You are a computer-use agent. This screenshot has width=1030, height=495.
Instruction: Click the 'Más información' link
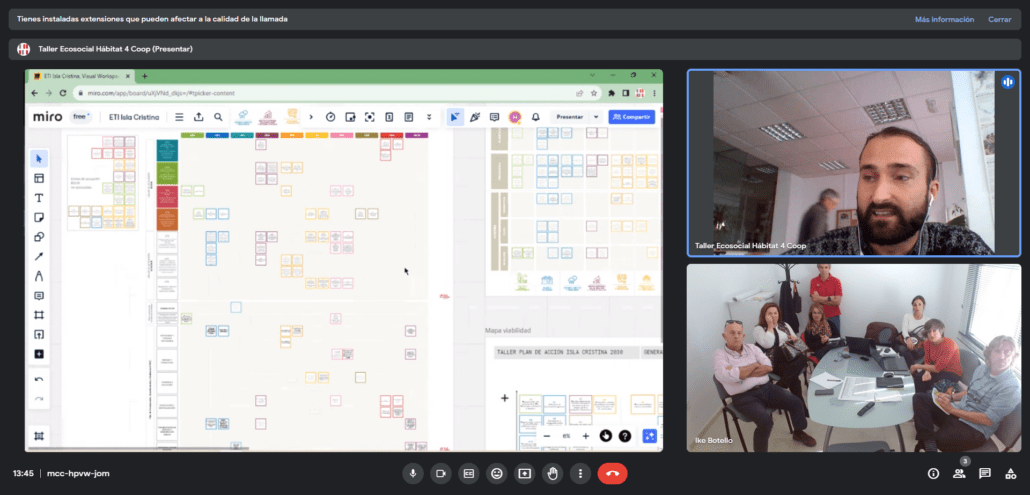click(942, 19)
